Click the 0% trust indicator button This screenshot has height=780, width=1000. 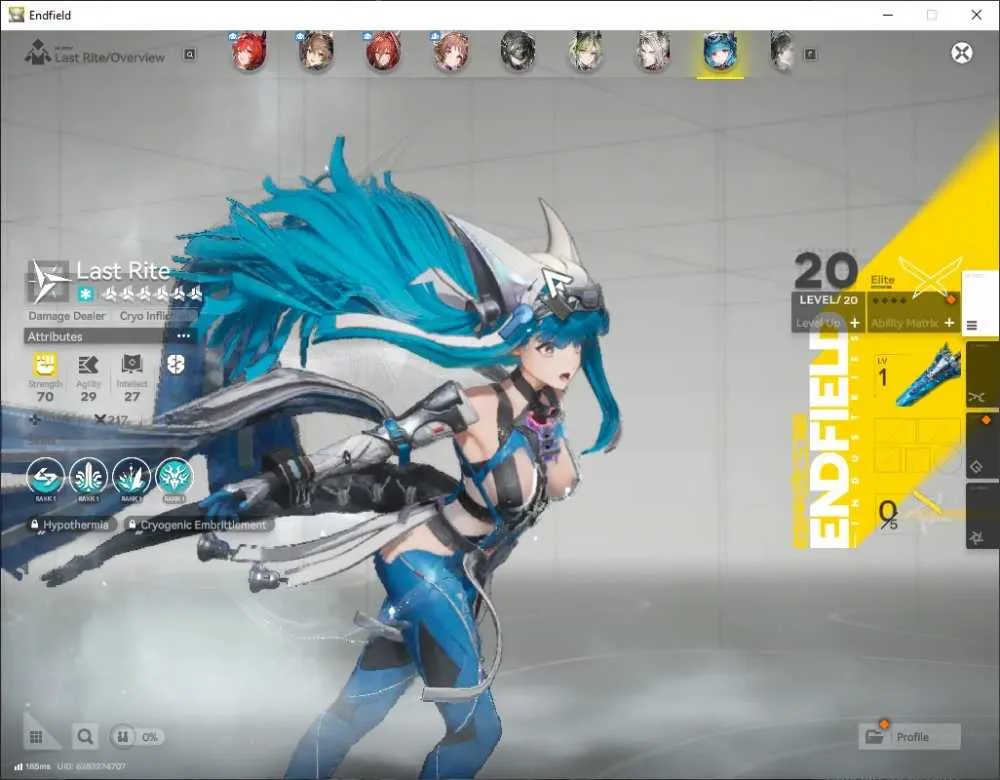pyautogui.click(x=136, y=737)
